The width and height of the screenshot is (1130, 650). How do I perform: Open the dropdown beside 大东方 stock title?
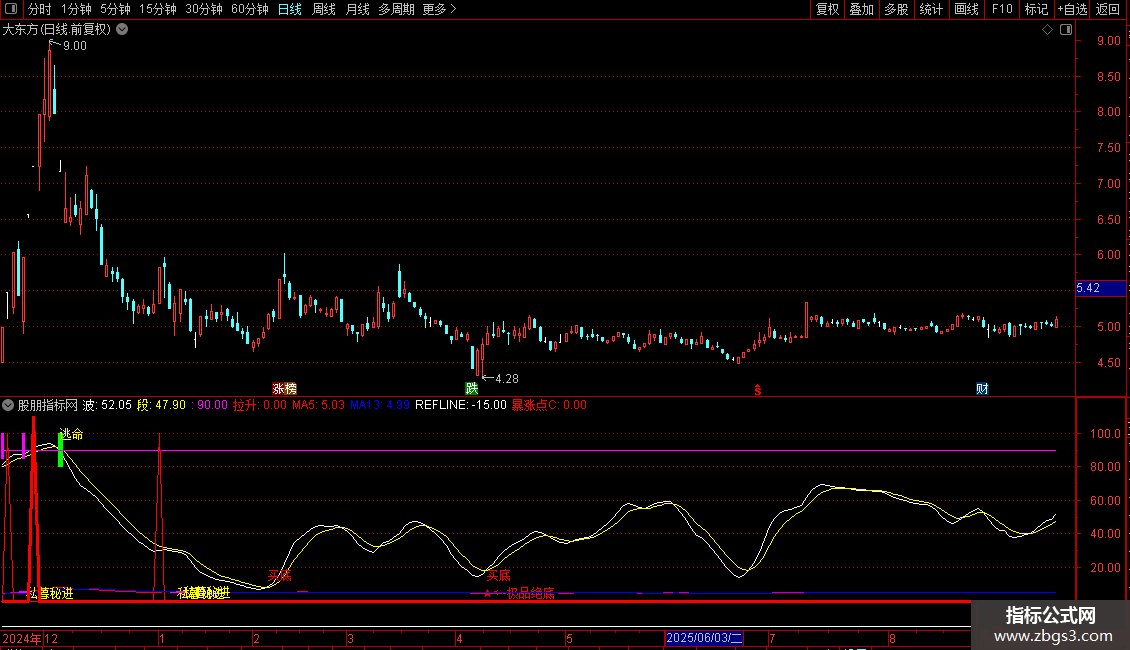[123, 30]
